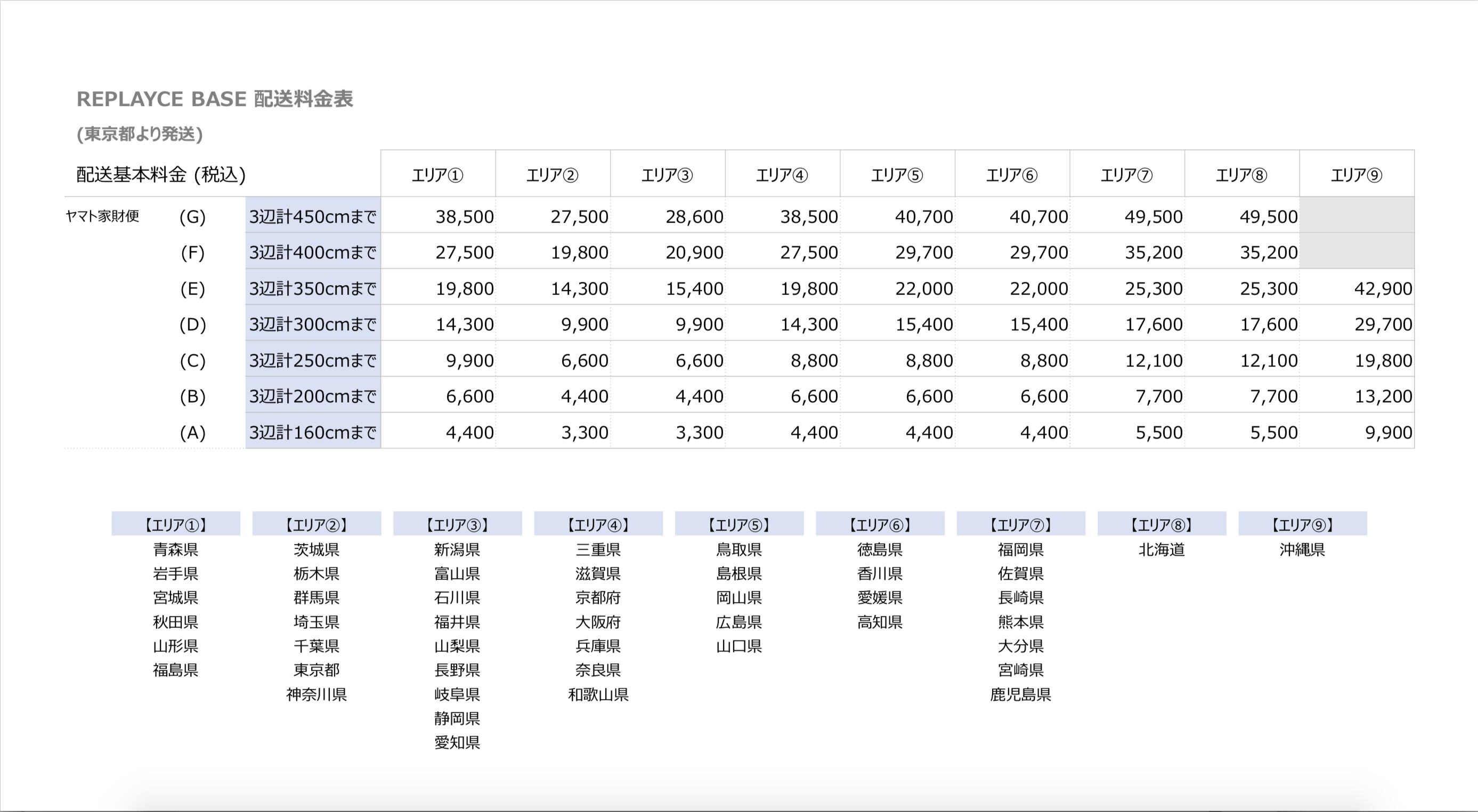The width and height of the screenshot is (1478, 812).
Task: Click the 【エリア⑤】 prefecture list header
Action: click(739, 524)
